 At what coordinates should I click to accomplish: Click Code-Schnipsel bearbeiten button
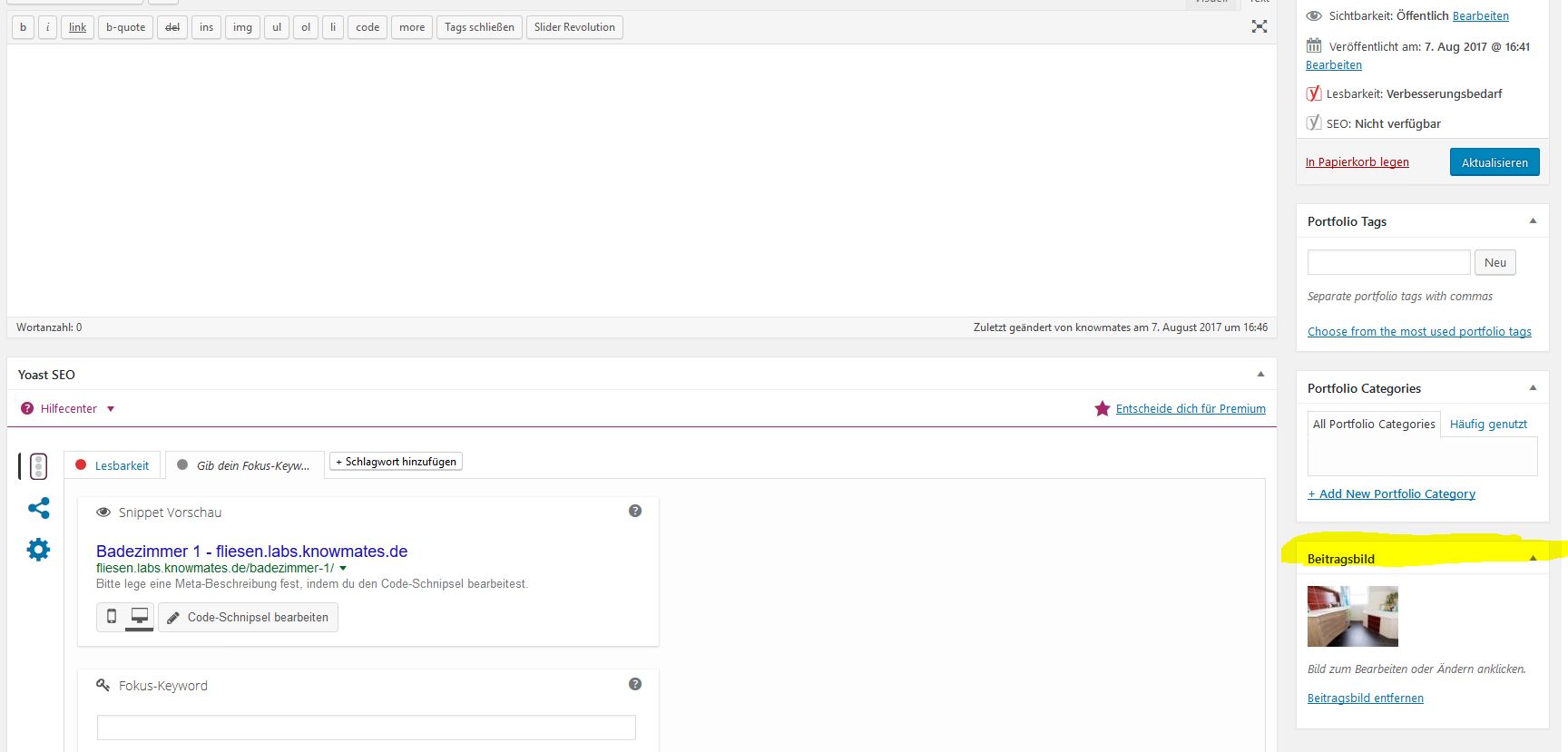point(248,617)
